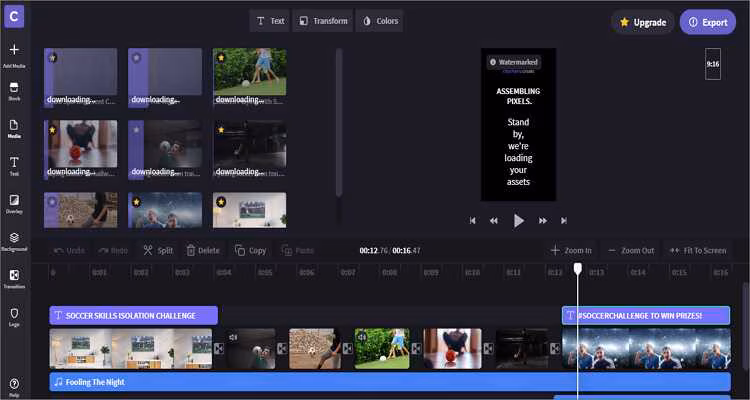Click transition icon after living room clip
The image size is (750, 400).
pos(219,348)
